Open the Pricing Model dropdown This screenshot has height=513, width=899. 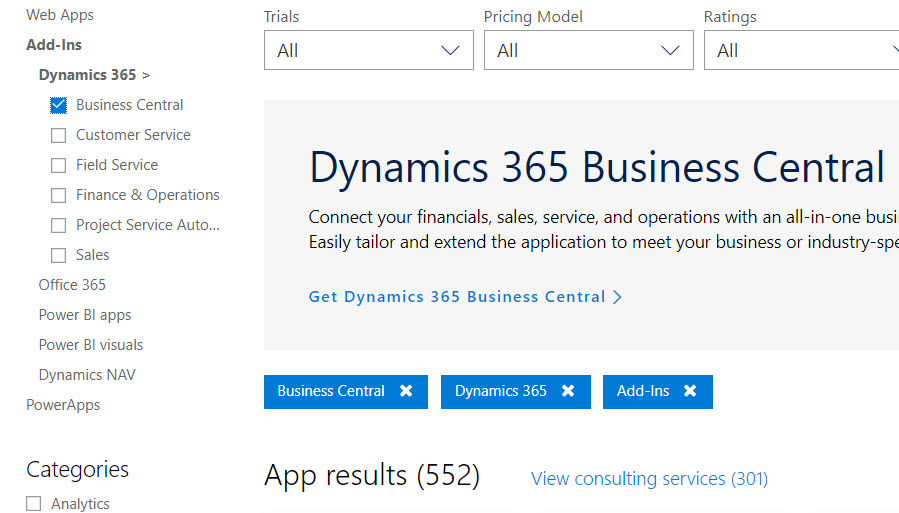coord(589,50)
